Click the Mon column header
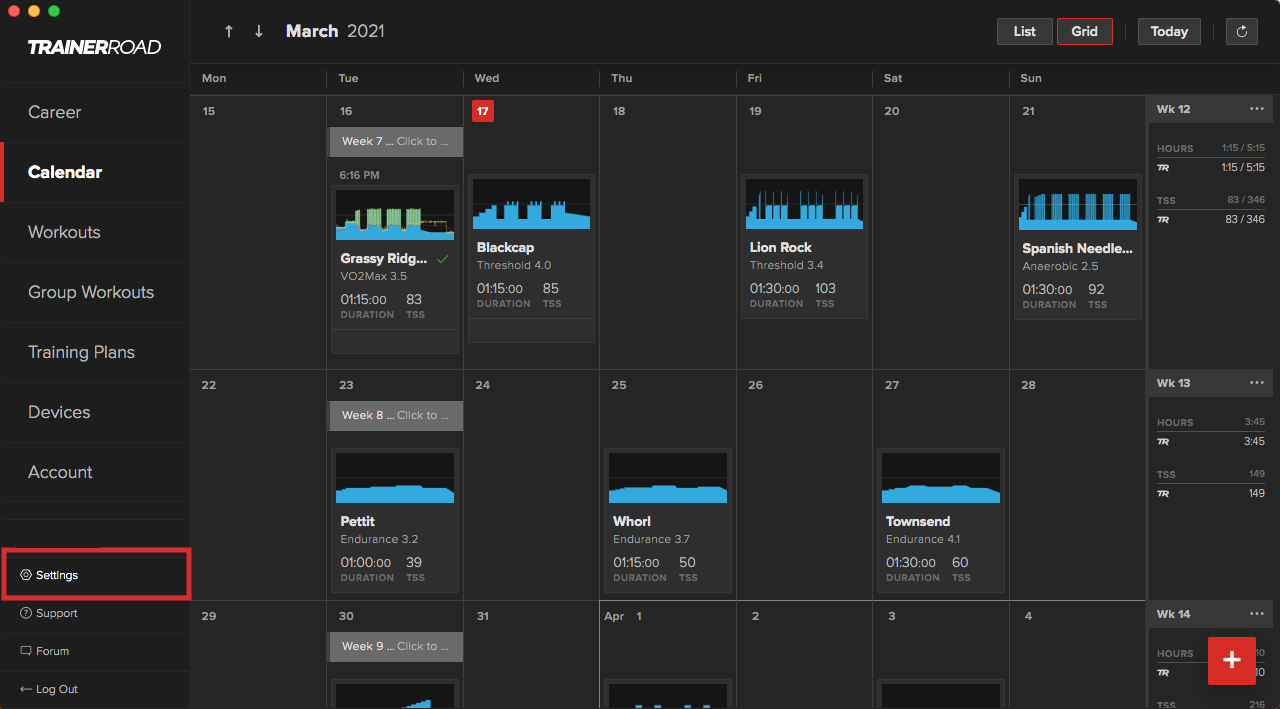Viewport: 1280px width, 709px height. pos(214,78)
